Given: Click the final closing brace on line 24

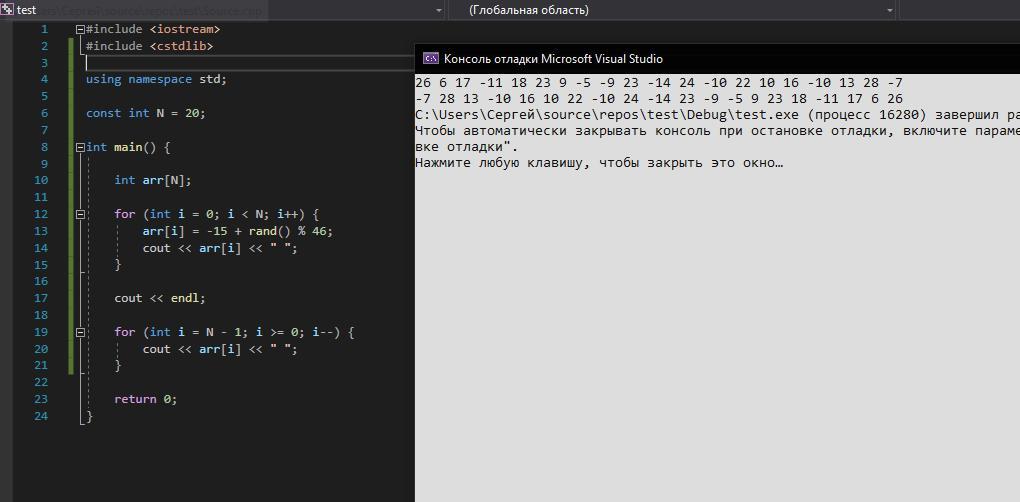Looking at the screenshot, I should point(90,416).
